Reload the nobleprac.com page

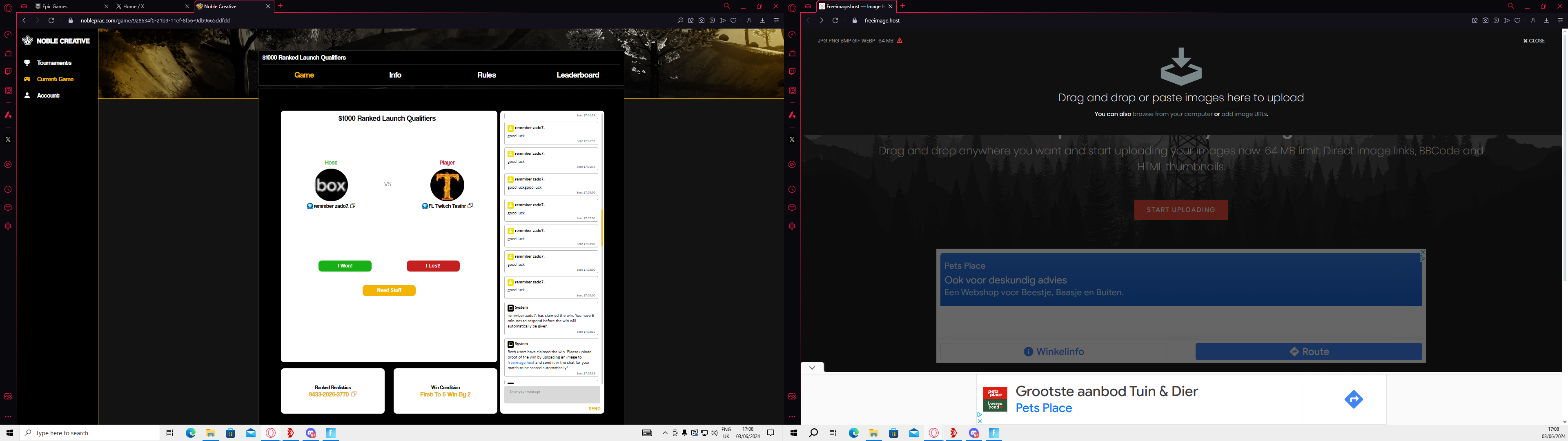point(52,21)
